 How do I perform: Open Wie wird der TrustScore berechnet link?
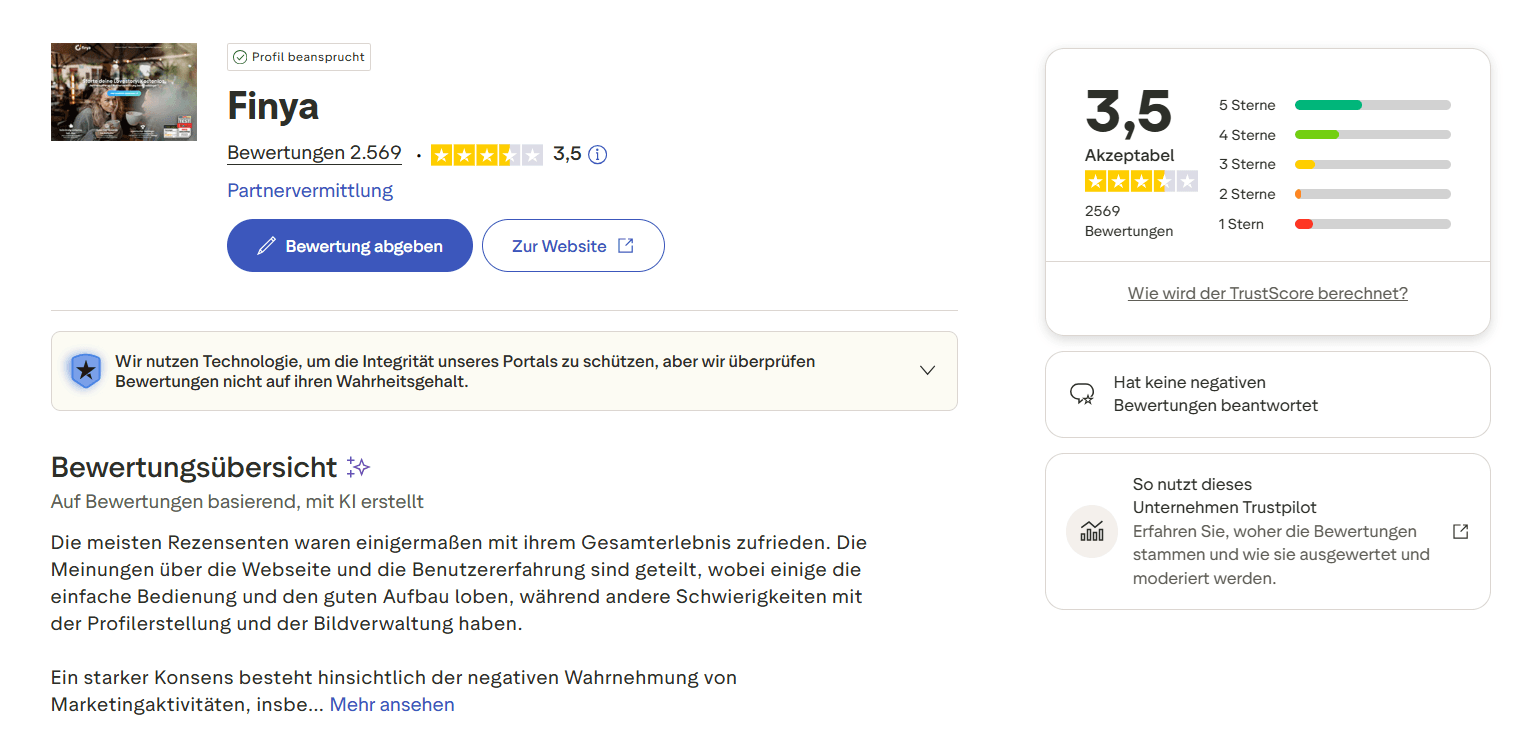[1267, 293]
